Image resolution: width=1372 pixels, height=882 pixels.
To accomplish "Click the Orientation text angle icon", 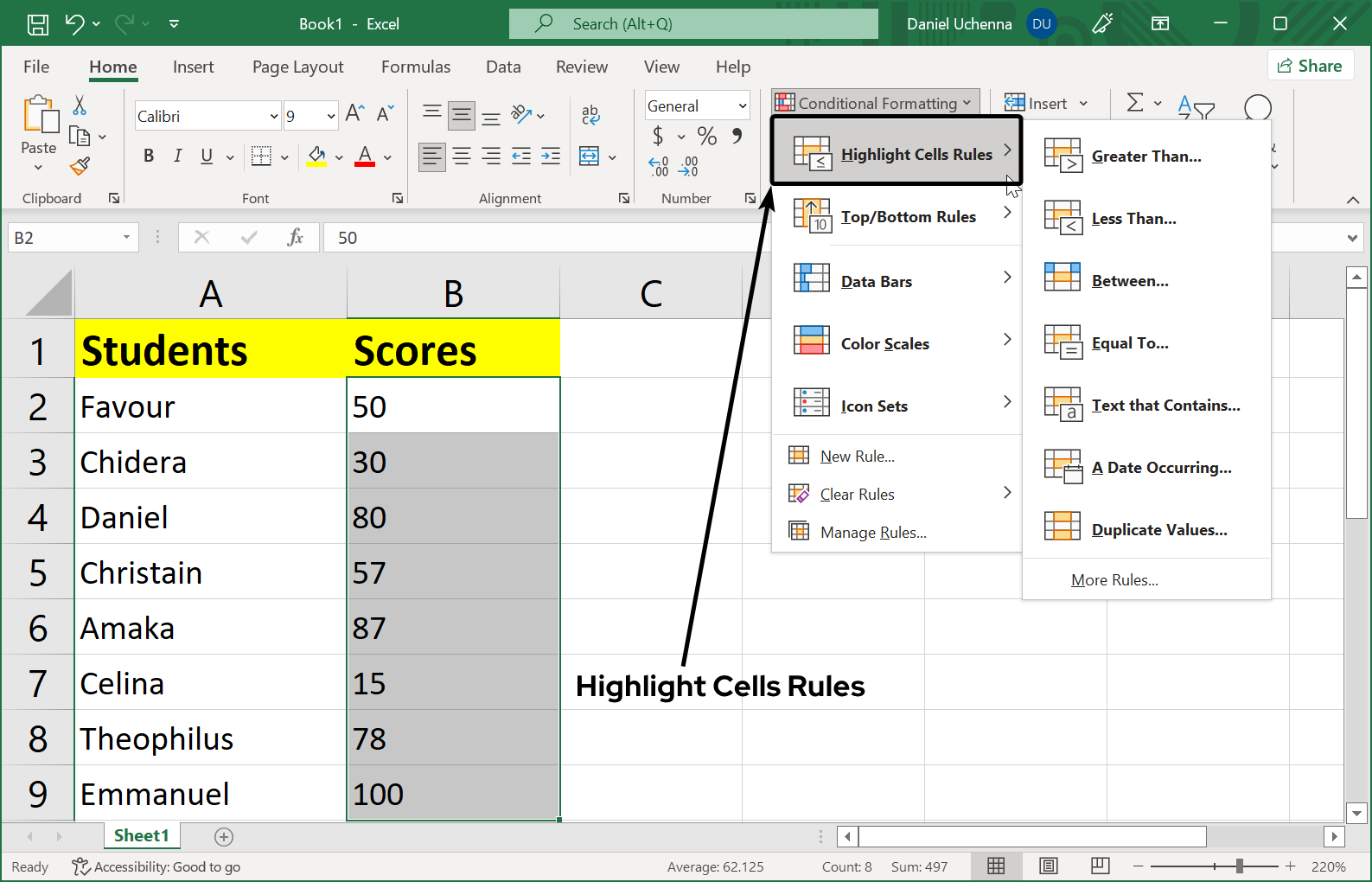I will pos(521,113).
